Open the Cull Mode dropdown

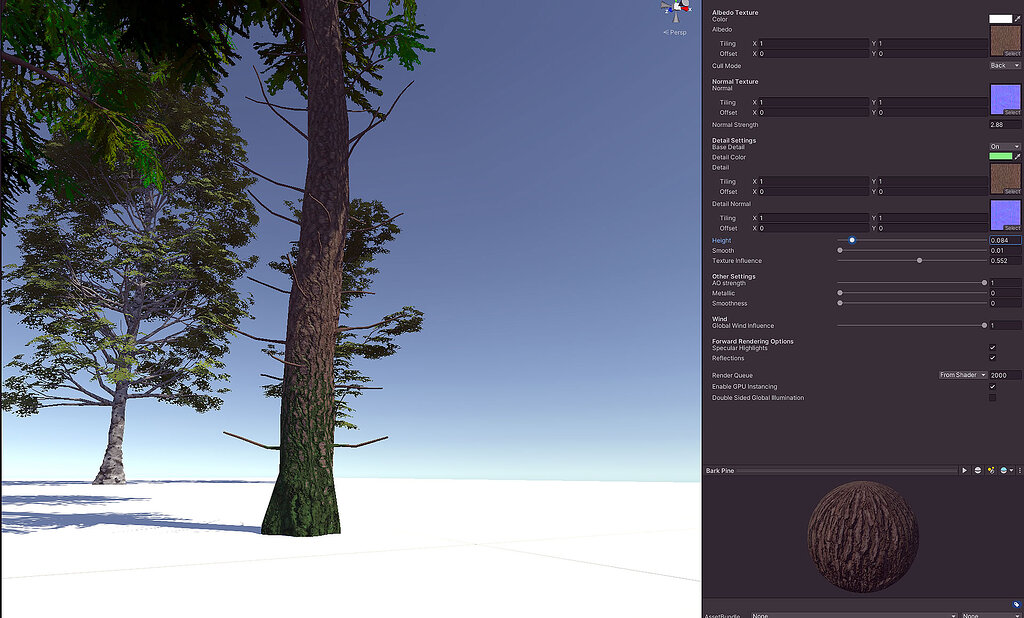(x=1003, y=65)
